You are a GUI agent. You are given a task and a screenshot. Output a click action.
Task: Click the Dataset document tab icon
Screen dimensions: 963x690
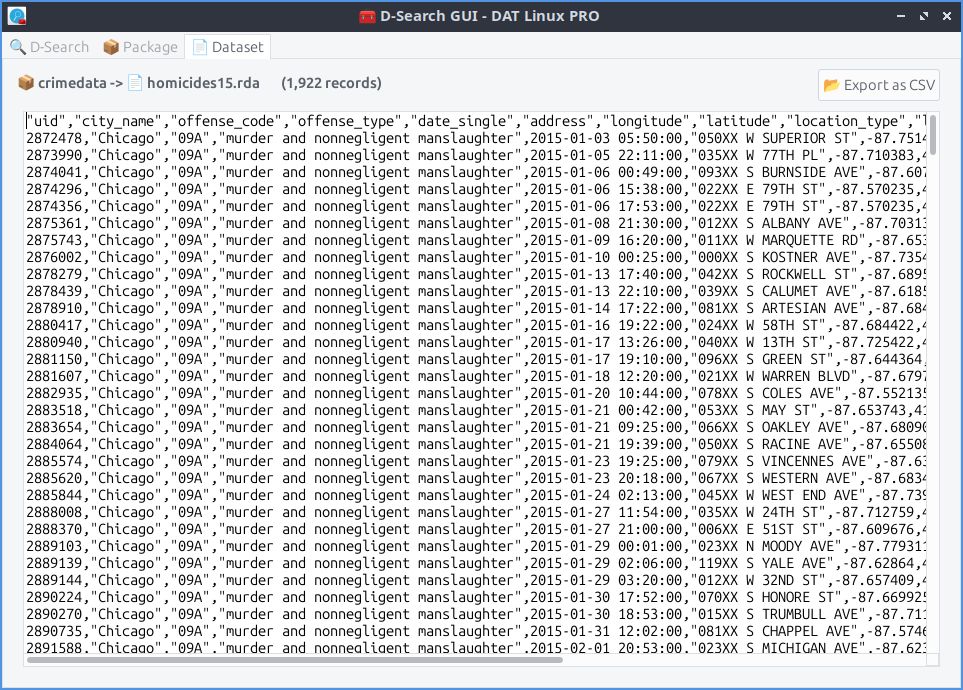pos(200,47)
